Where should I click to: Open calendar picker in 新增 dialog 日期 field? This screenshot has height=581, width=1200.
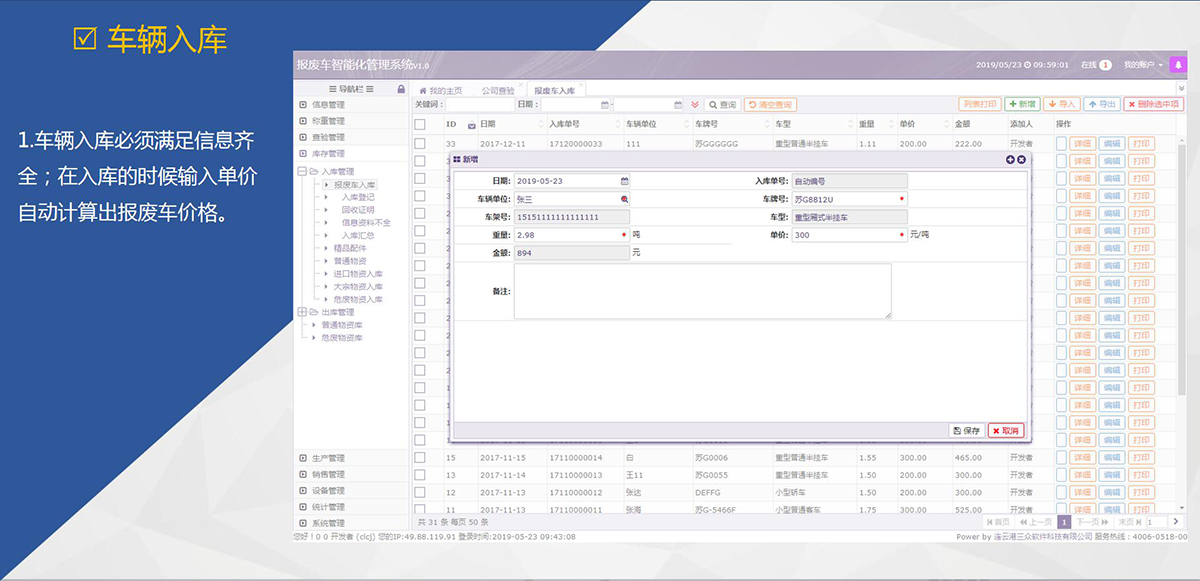pos(625,181)
